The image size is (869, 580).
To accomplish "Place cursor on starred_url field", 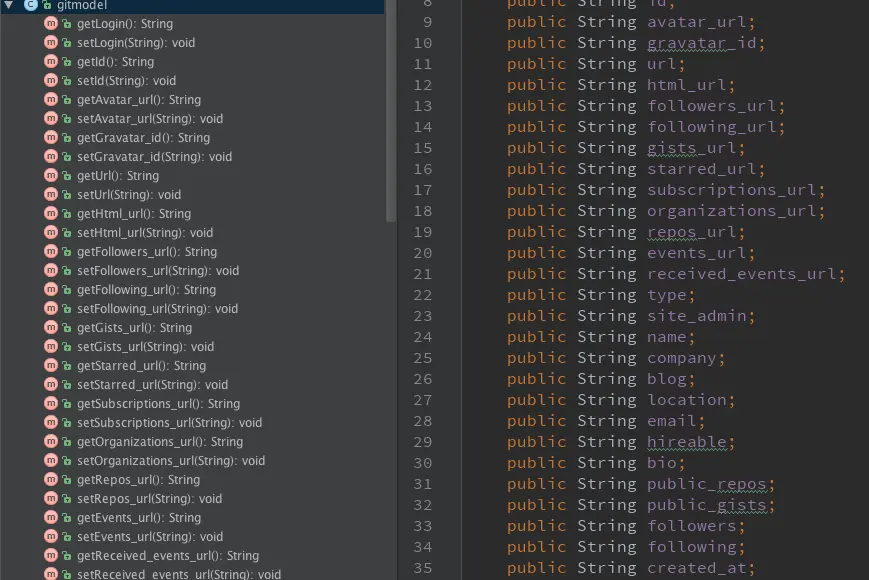I will tap(701, 169).
